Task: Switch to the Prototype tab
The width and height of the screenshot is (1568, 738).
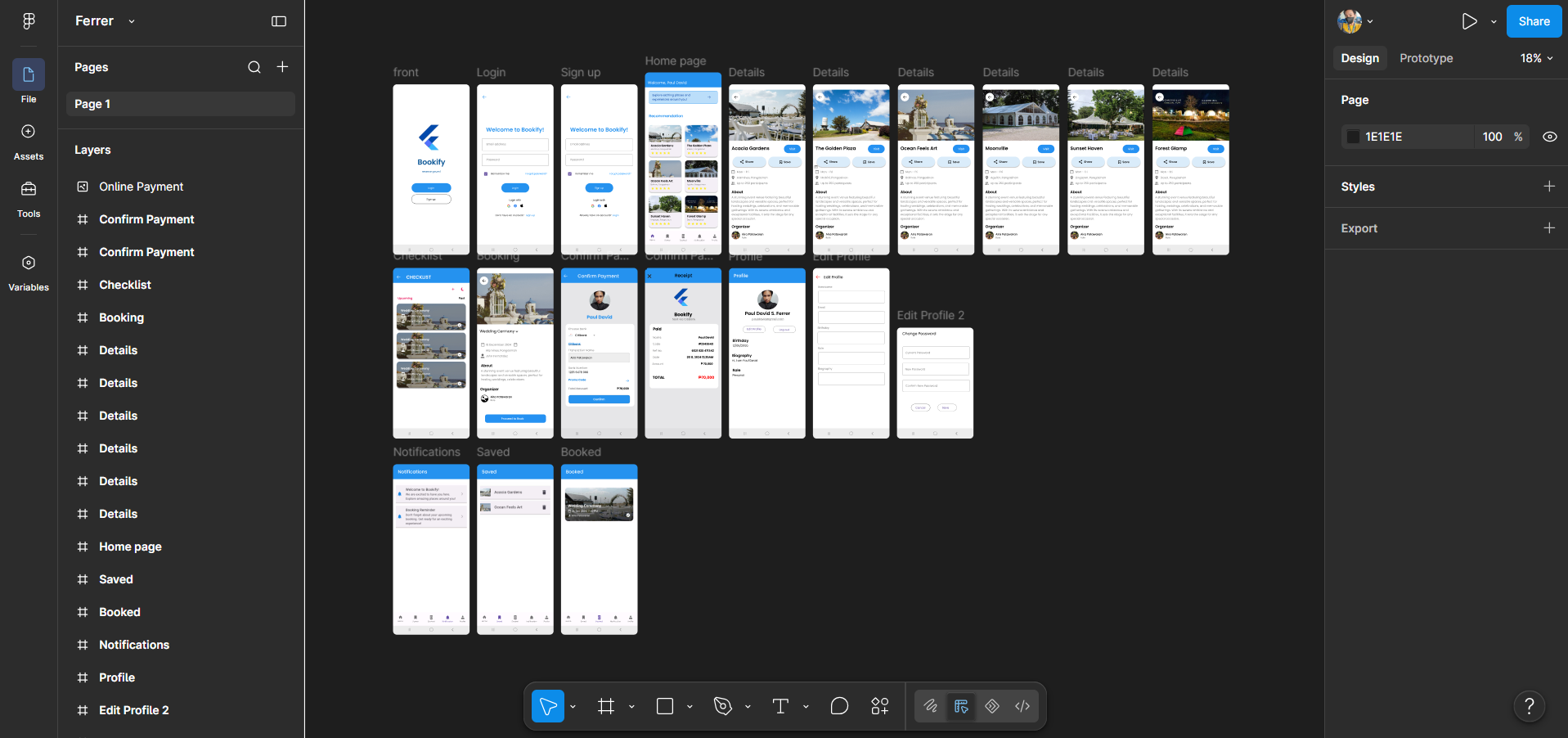Action: click(1426, 58)
